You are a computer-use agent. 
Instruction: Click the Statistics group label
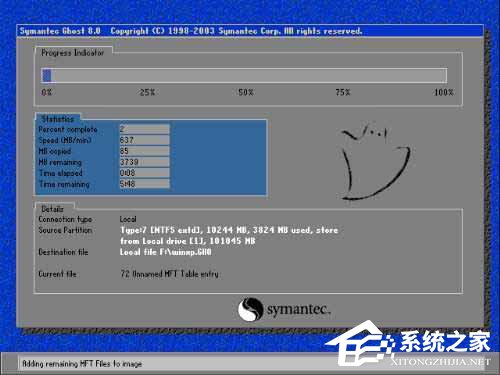point(58,119)
